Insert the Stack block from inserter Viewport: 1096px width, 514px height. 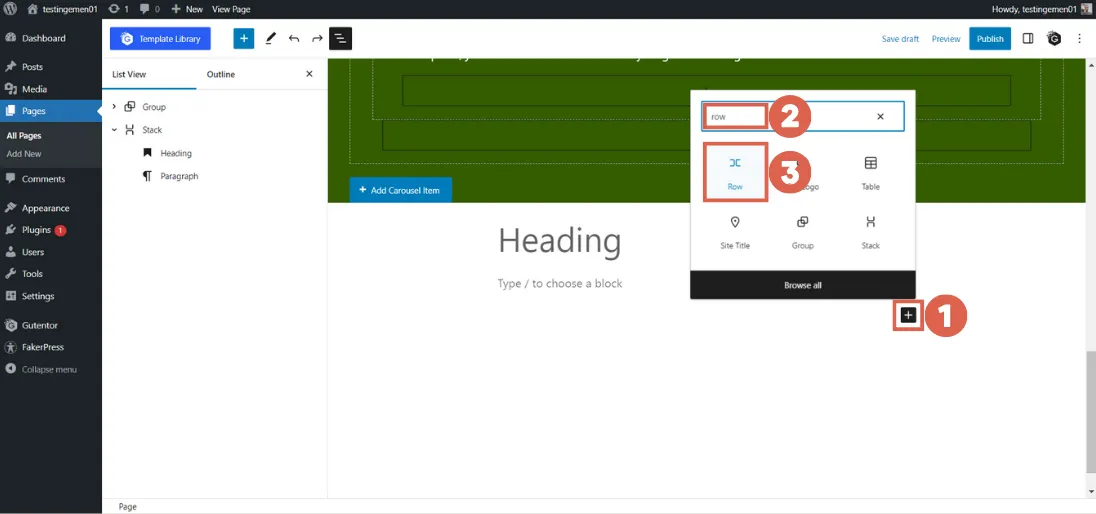tap(870, 231)
